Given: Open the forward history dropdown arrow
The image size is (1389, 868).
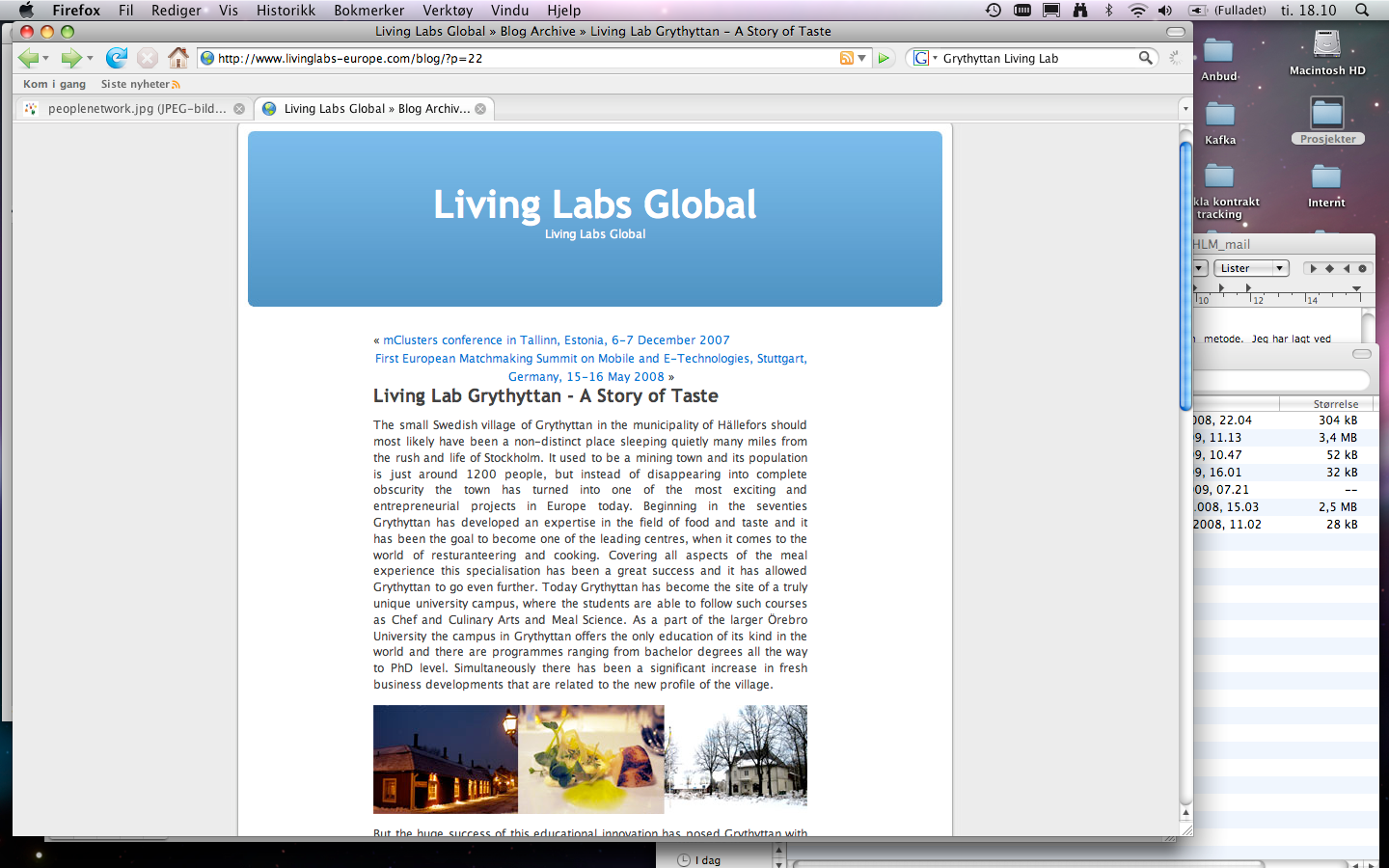Looking at the screenshot, I should click(x=90, y=59).
